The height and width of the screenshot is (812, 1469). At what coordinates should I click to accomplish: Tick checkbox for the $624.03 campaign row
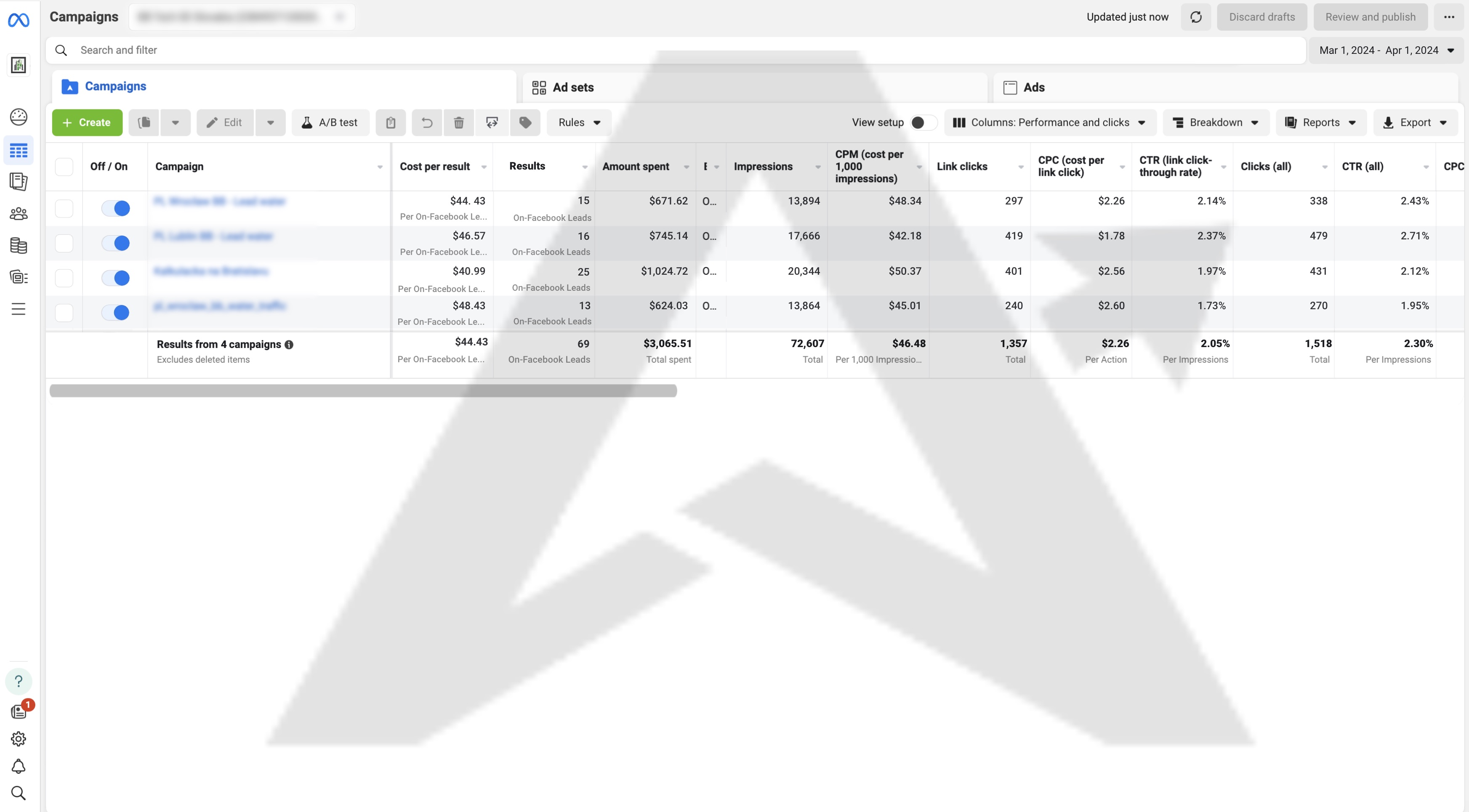[64, 313]
